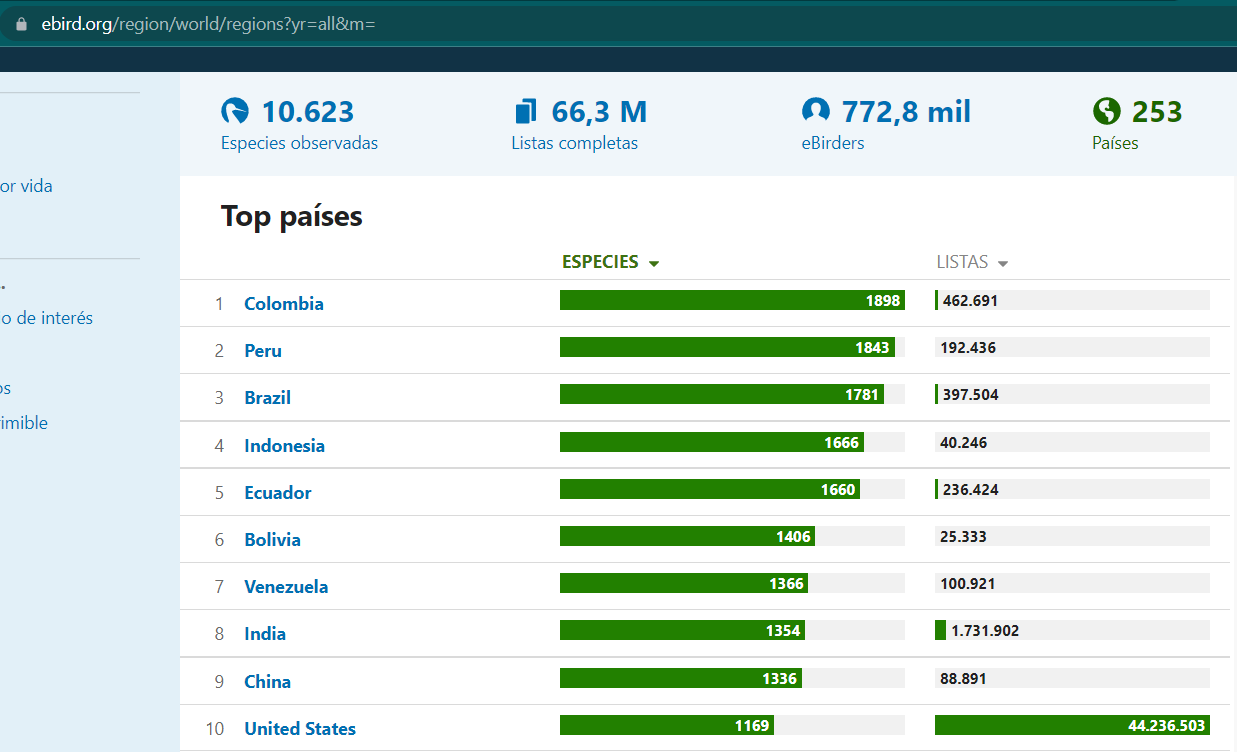The image size is (1237, 752).
Task: Click the 88.891 lists value
Action: 963,678
